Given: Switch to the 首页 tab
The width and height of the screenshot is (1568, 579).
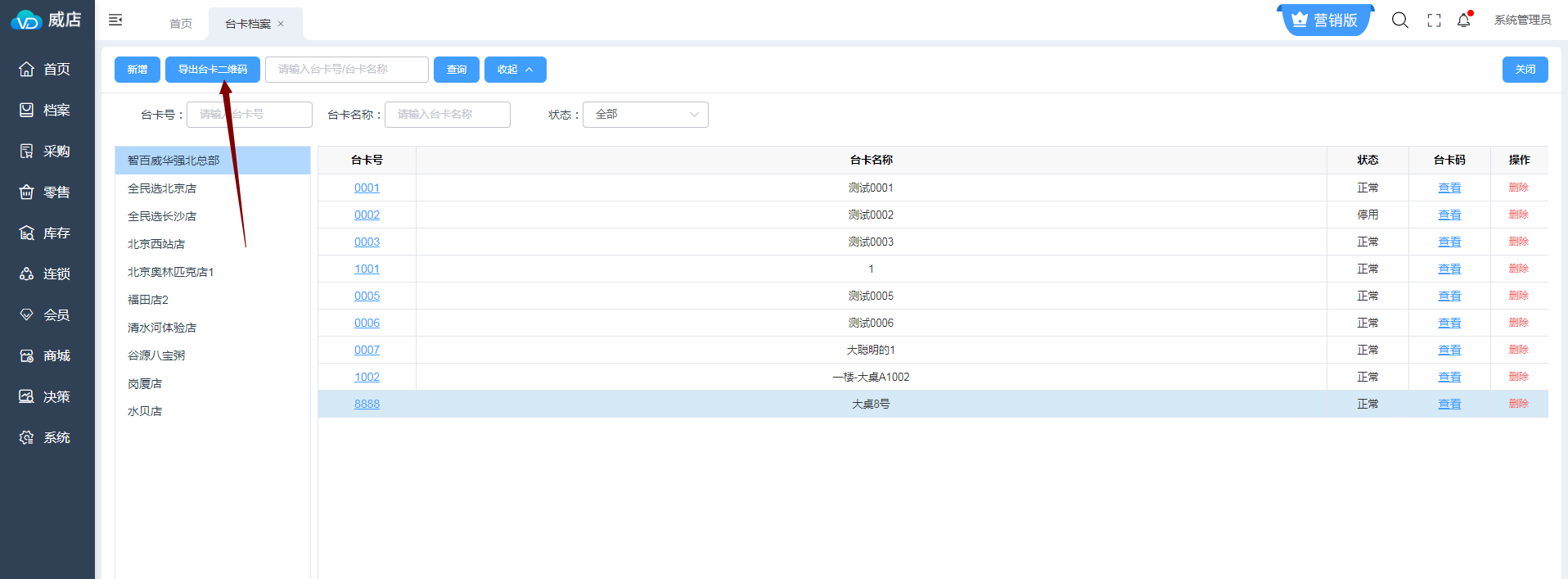Looking at the screenshot, I should tap(181, 24).
